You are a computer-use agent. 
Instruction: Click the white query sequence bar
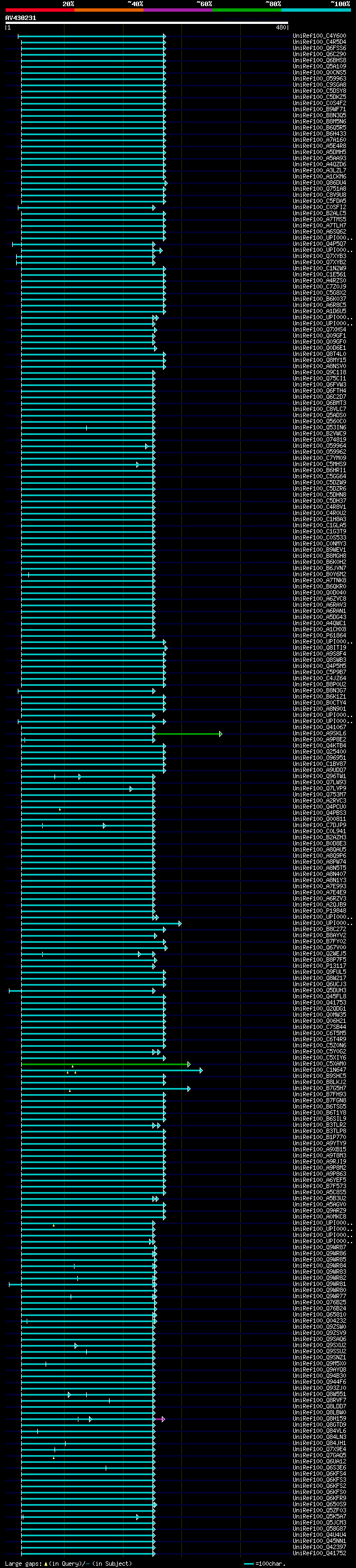[x=147, y=23]
